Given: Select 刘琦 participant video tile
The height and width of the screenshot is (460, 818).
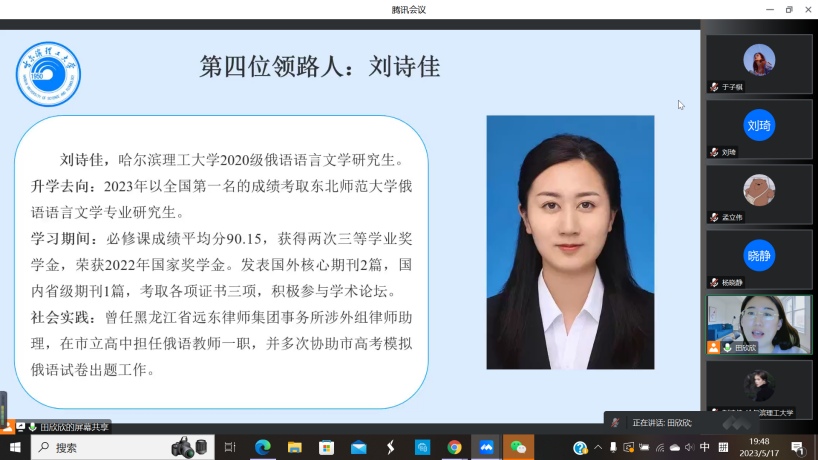Looking at the screenshot, I should coord(759,128).
